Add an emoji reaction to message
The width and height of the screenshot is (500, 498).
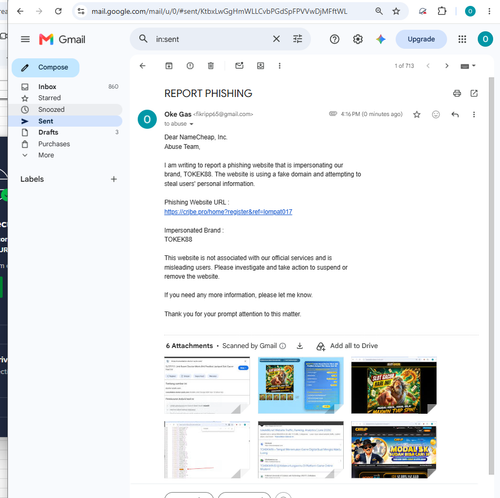(436, 115)
